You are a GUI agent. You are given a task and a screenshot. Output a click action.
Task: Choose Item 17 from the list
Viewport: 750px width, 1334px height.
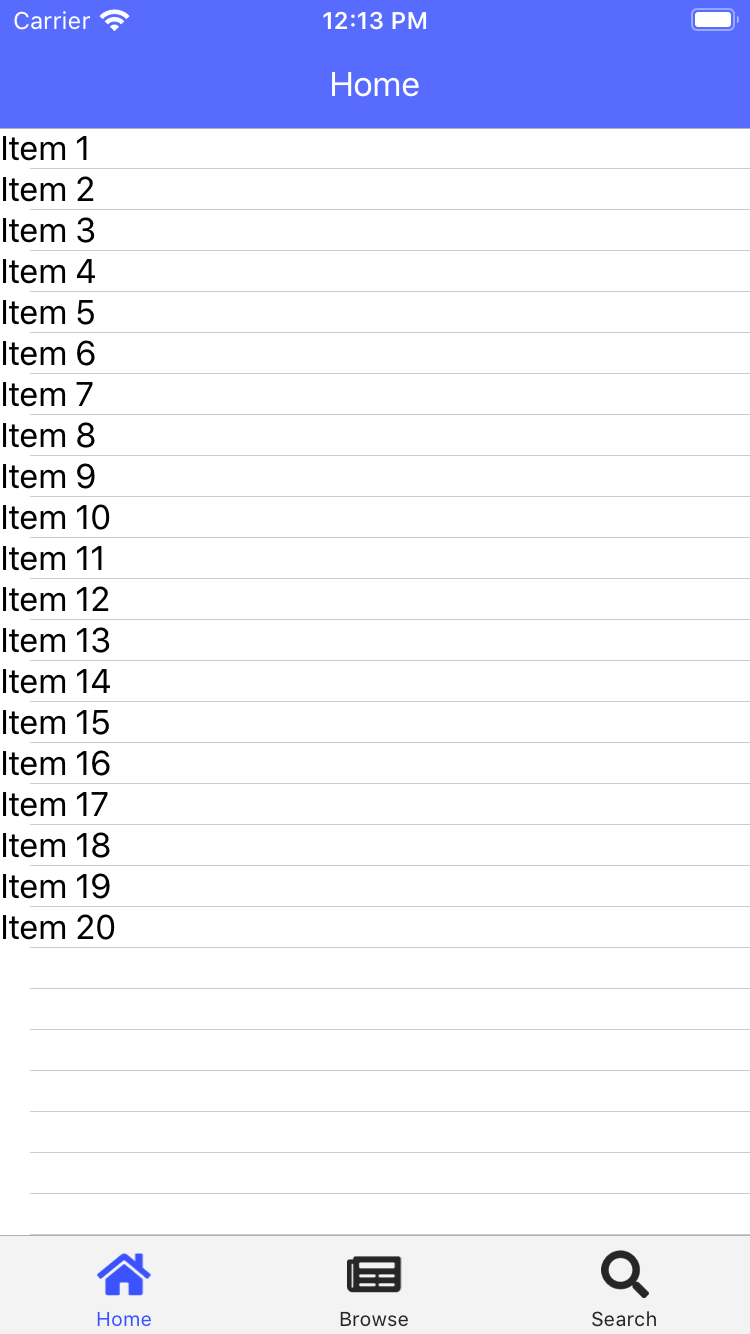coord(375,804)
